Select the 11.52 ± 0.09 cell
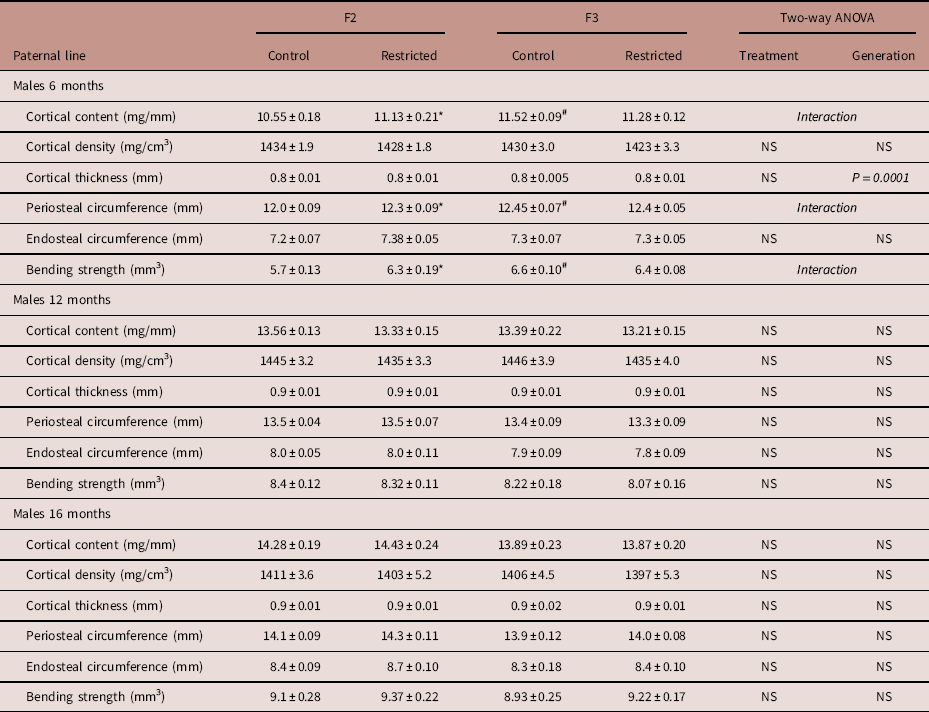 pos(533,117)
